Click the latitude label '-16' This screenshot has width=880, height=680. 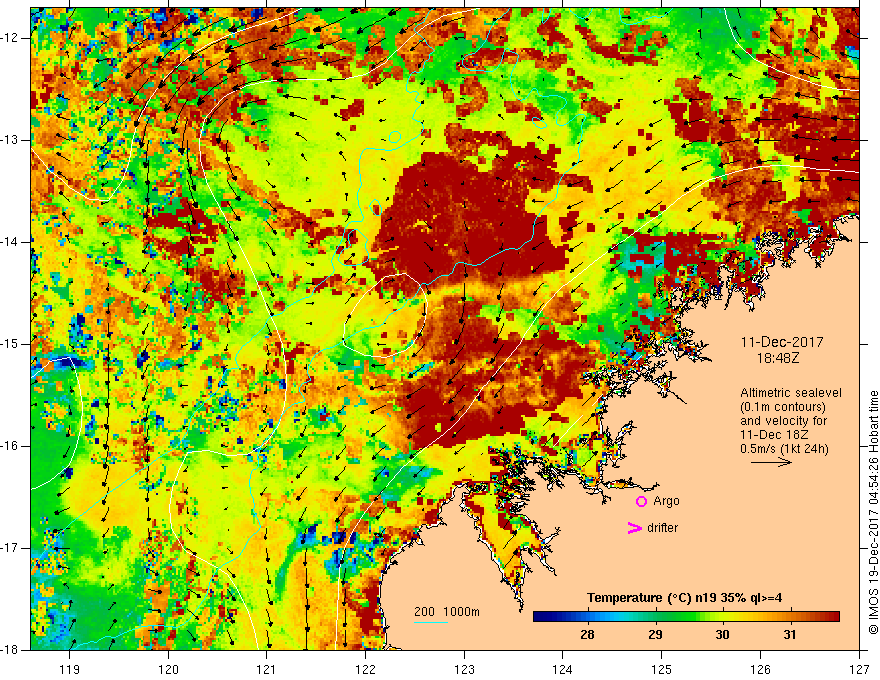point(11,446)
